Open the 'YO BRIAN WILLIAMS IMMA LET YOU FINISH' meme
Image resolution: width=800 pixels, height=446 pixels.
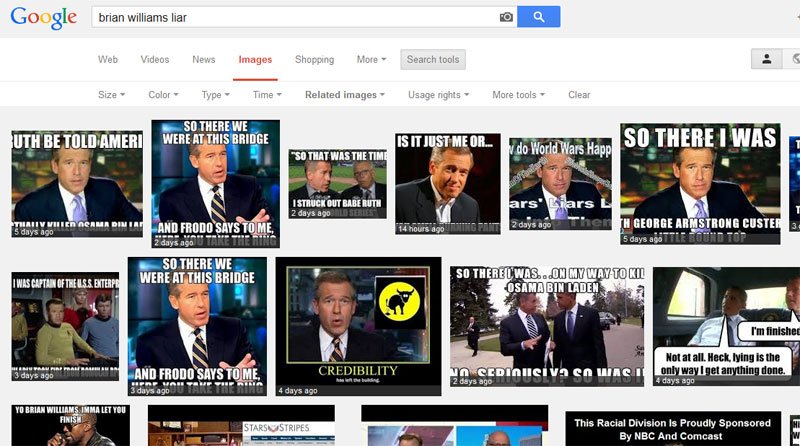pyautogui.click(x=70, y=426)
